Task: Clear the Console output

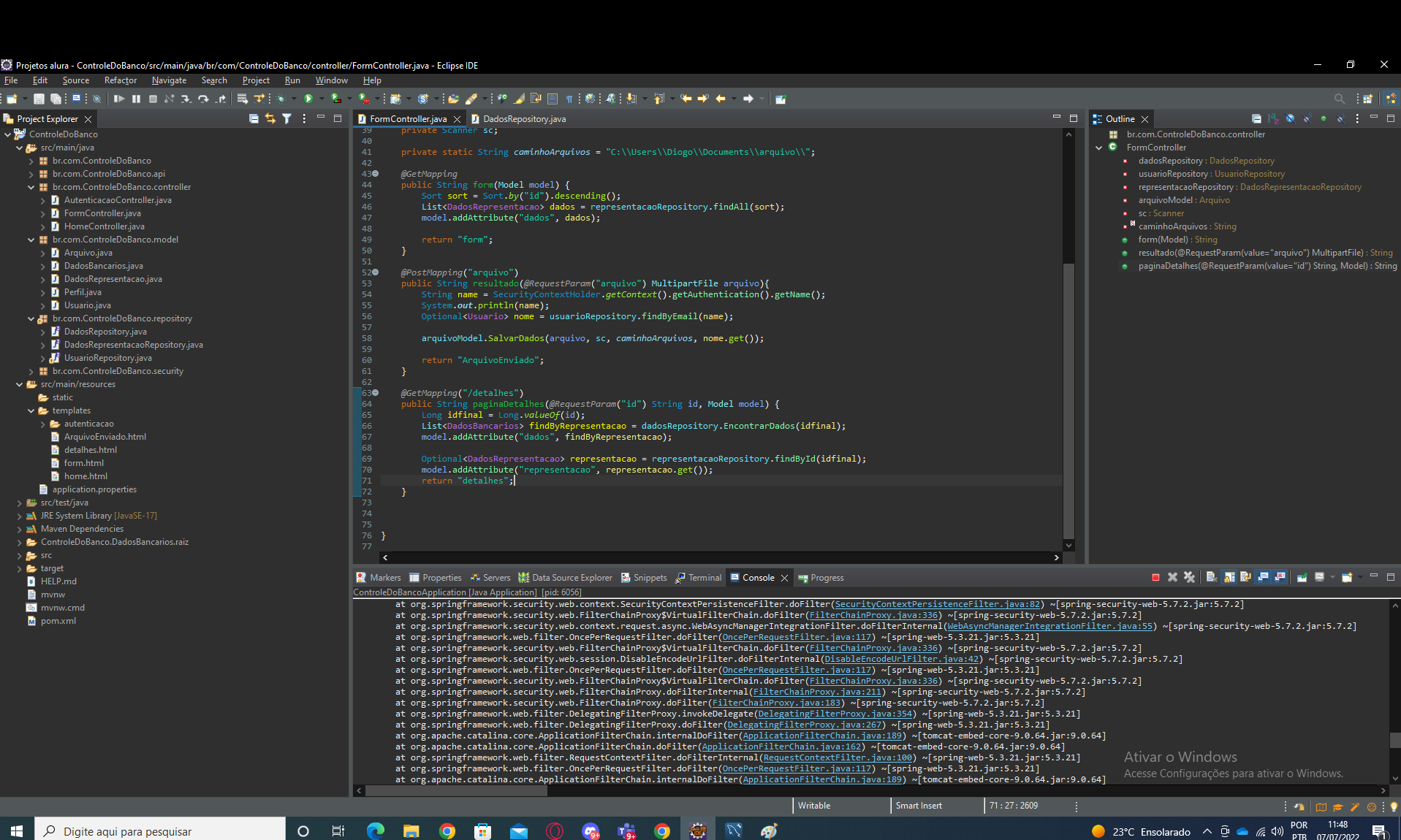Action: 1212,577
